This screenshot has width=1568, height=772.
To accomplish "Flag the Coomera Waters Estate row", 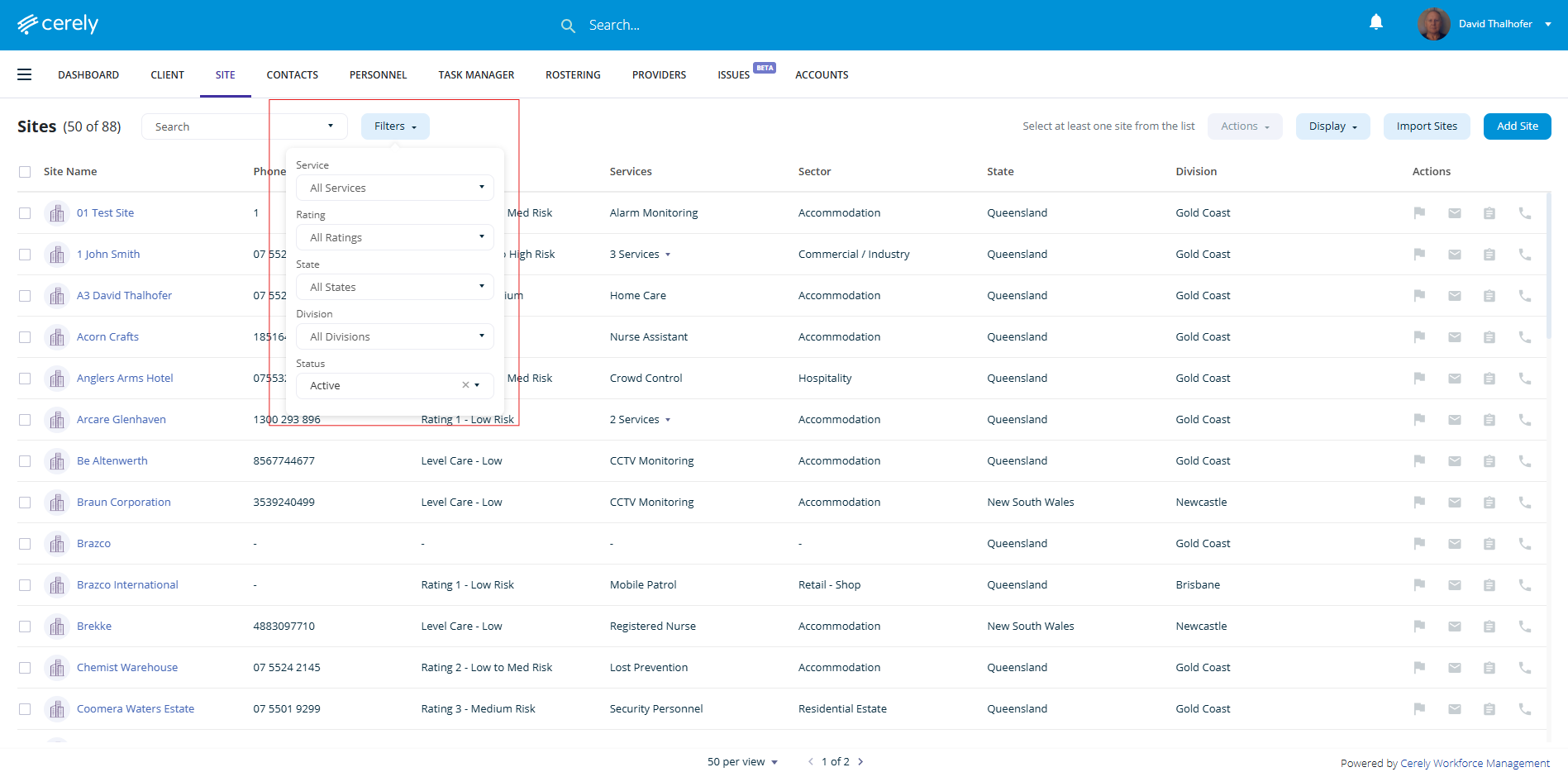I will tap(1419, 709).
